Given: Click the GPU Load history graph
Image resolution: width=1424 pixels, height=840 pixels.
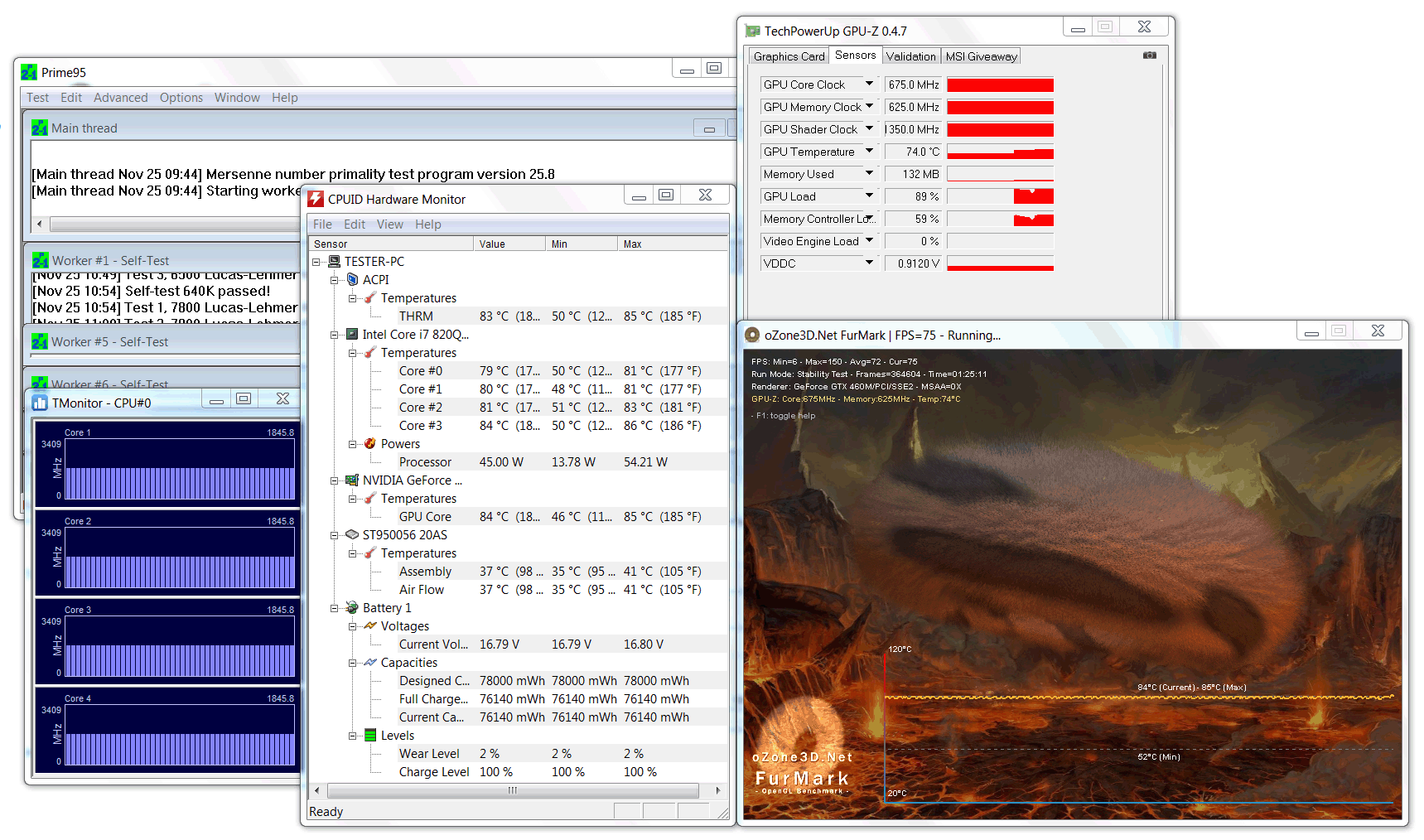Looking at the screenshot, I should tap(1000, 196).
